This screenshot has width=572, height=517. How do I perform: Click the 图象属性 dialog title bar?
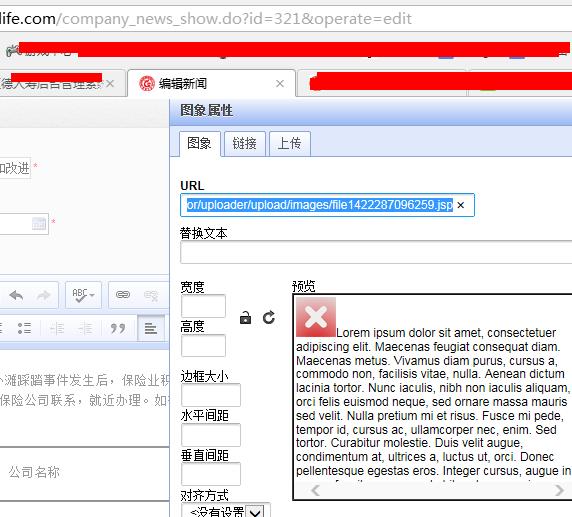pos(371,111)
